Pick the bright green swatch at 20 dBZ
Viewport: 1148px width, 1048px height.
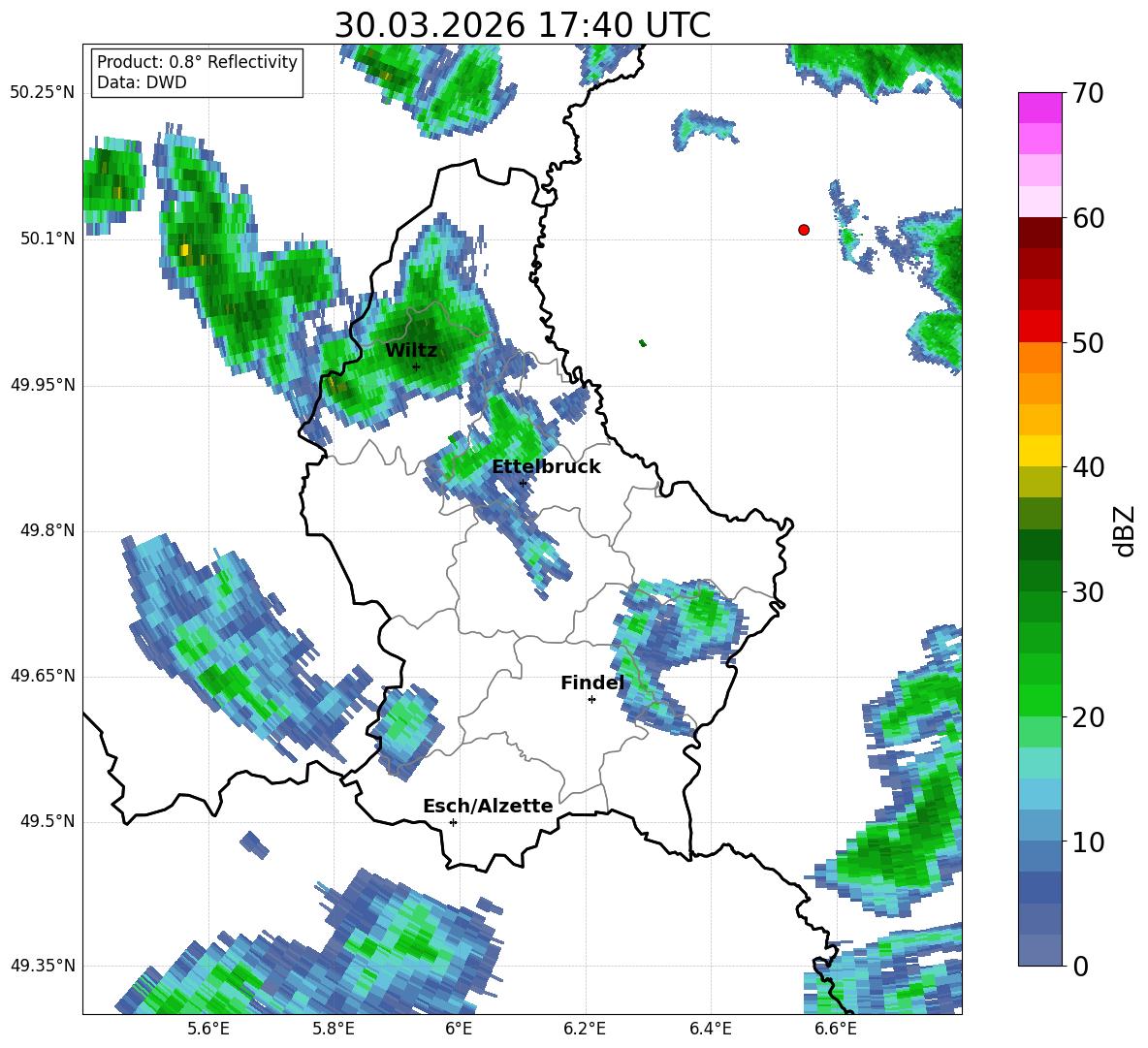coord(1039,700)
